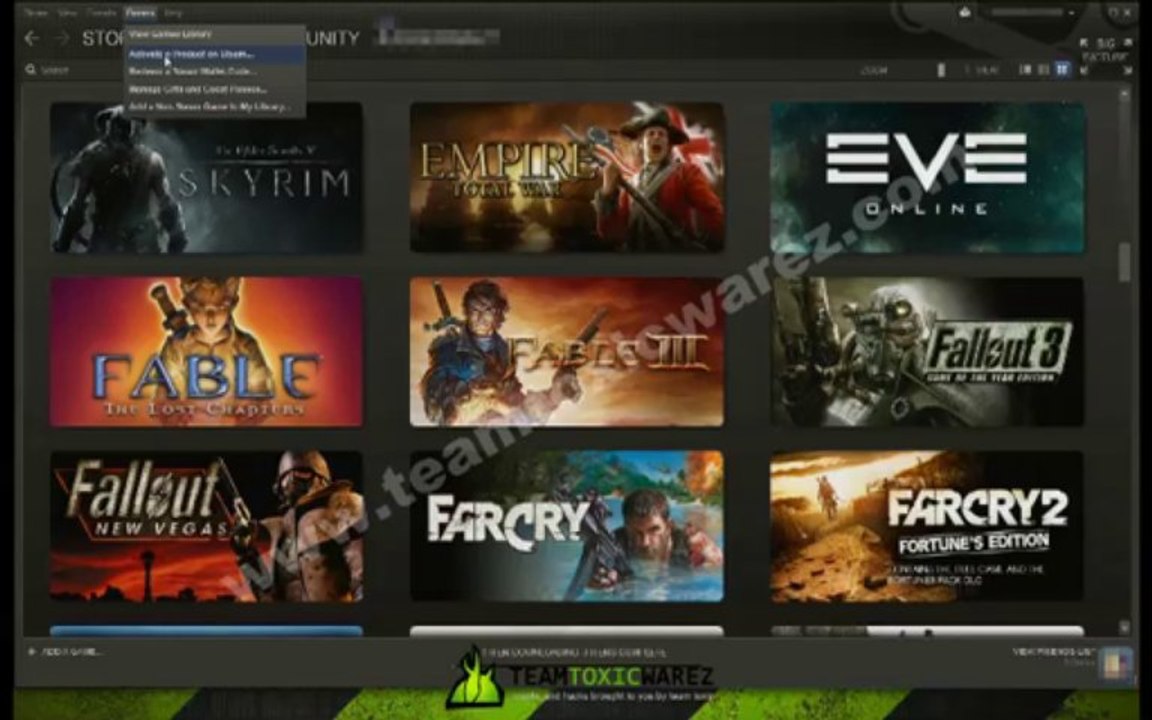Go back with the left arrow

32,38
